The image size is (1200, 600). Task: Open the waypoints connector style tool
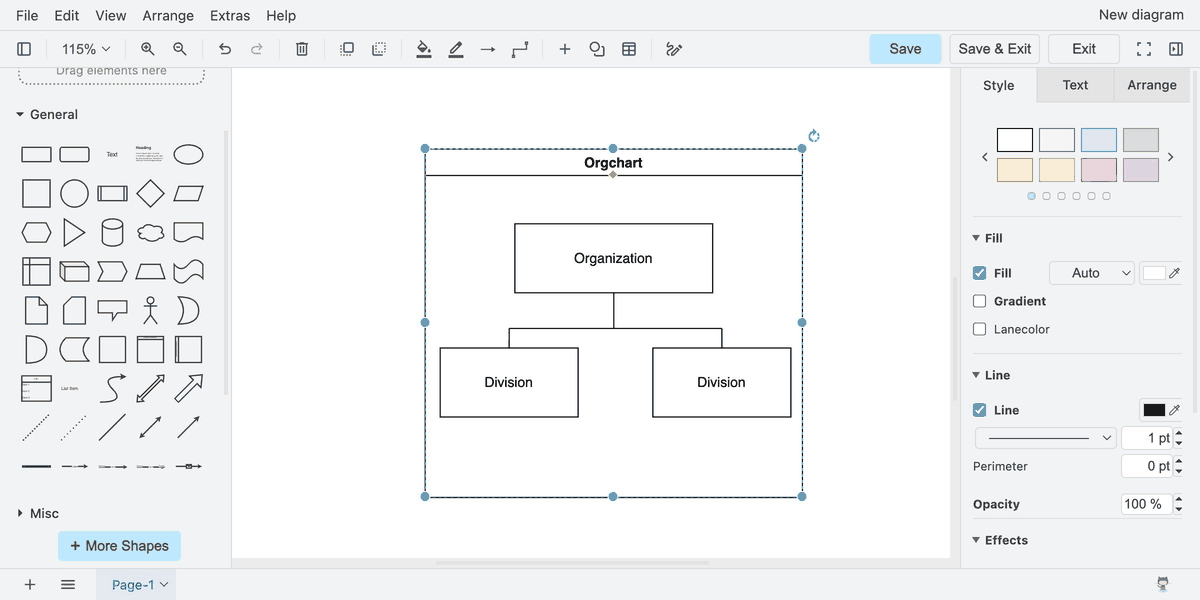(520, 49)
